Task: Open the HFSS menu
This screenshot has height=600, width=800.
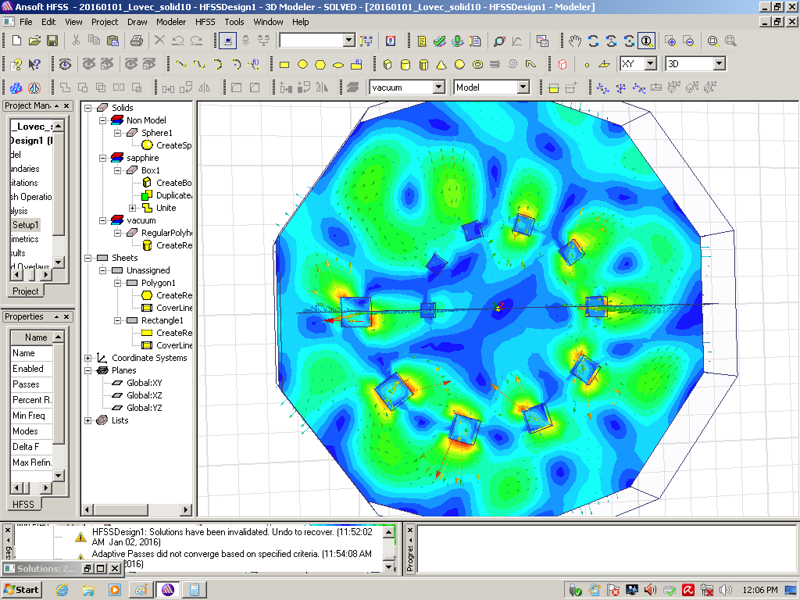Action: click(205, 21)
